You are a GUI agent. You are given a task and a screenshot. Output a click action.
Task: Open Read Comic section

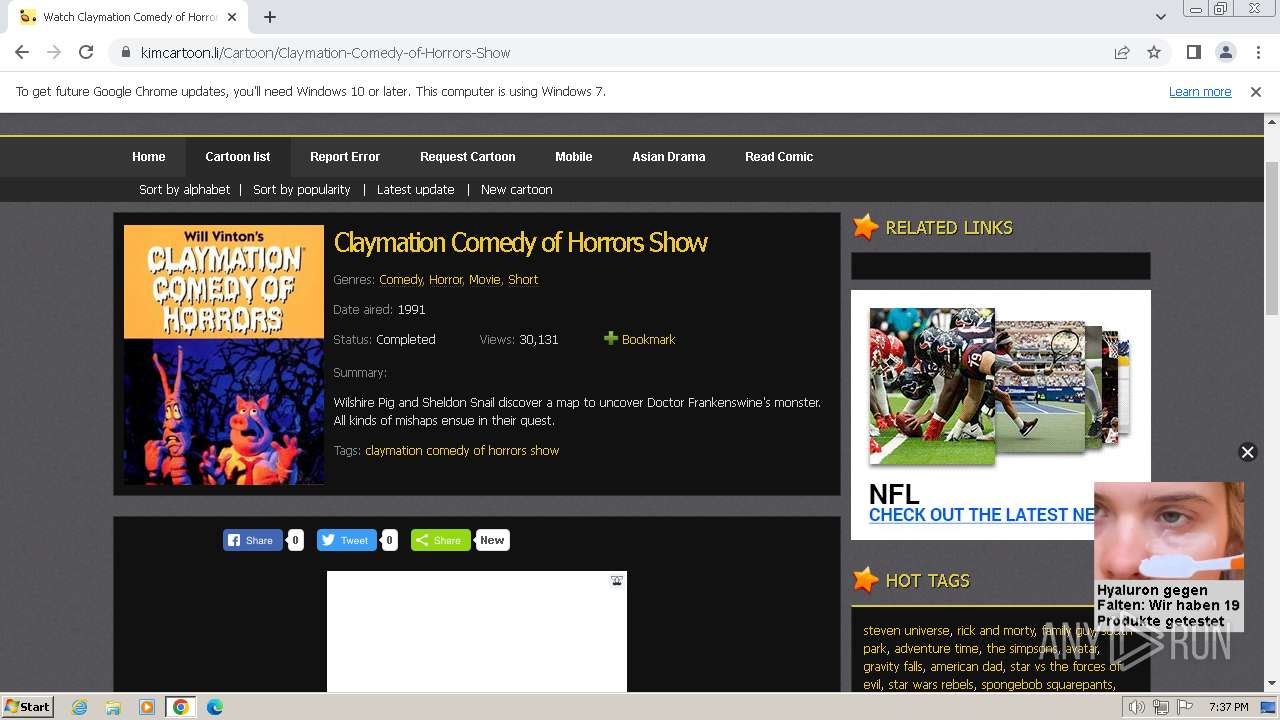click(779, 157)
